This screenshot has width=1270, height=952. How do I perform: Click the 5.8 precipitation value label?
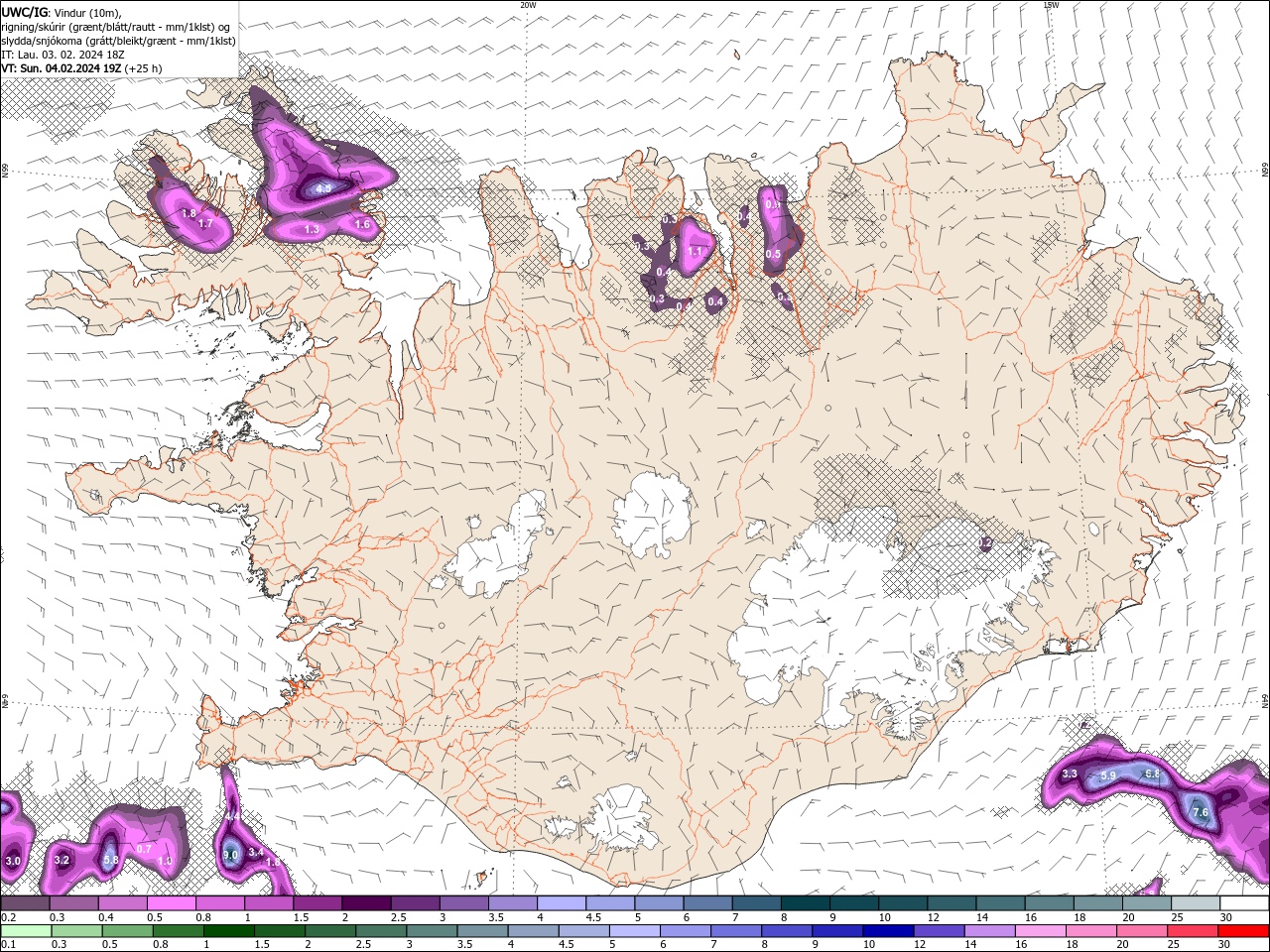pos(111,860)
